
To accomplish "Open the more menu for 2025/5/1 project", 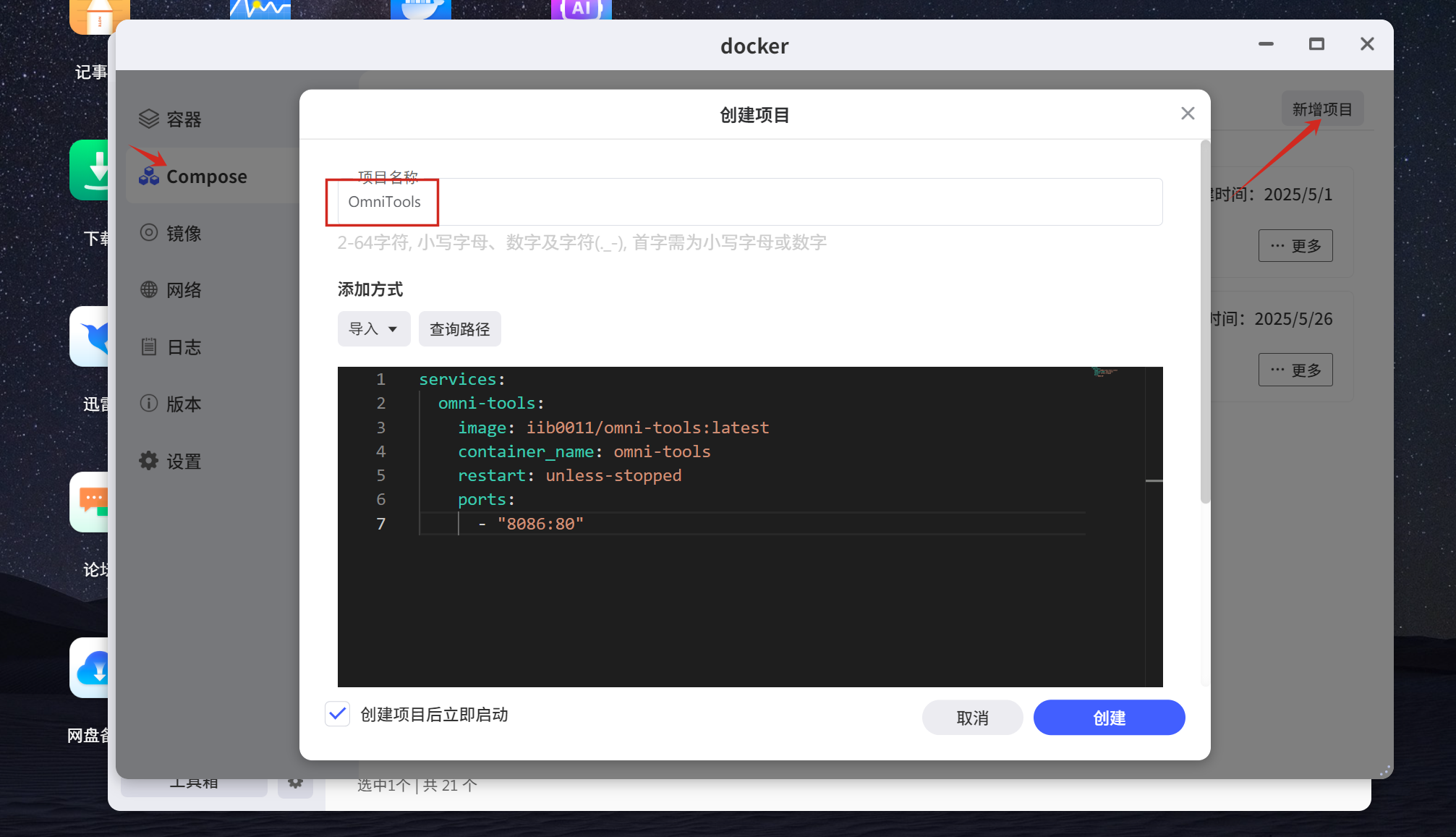I will (x=1295, y=246).
